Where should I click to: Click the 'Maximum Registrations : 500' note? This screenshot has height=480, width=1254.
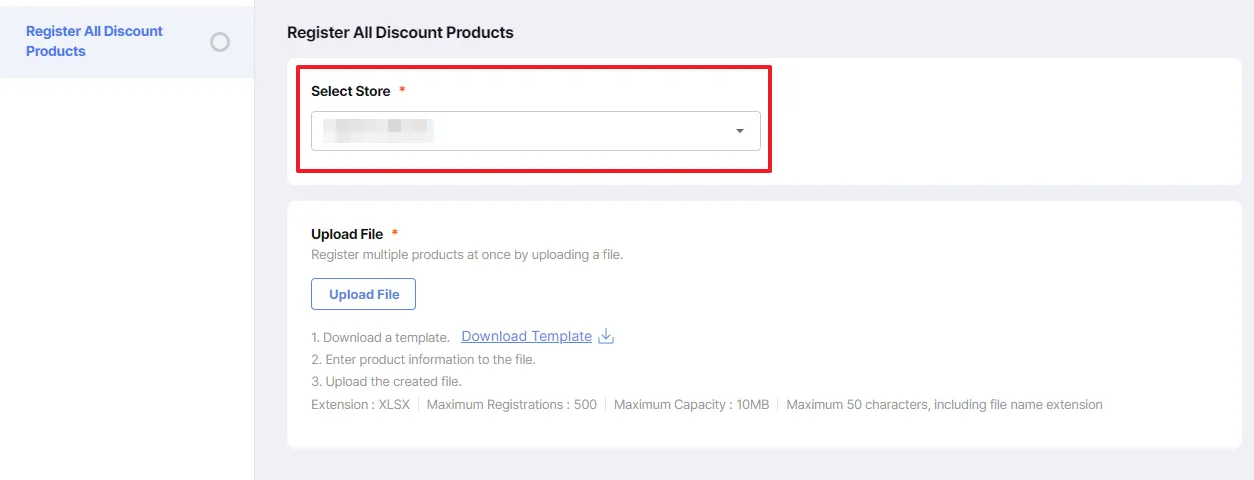click(511, 405)
